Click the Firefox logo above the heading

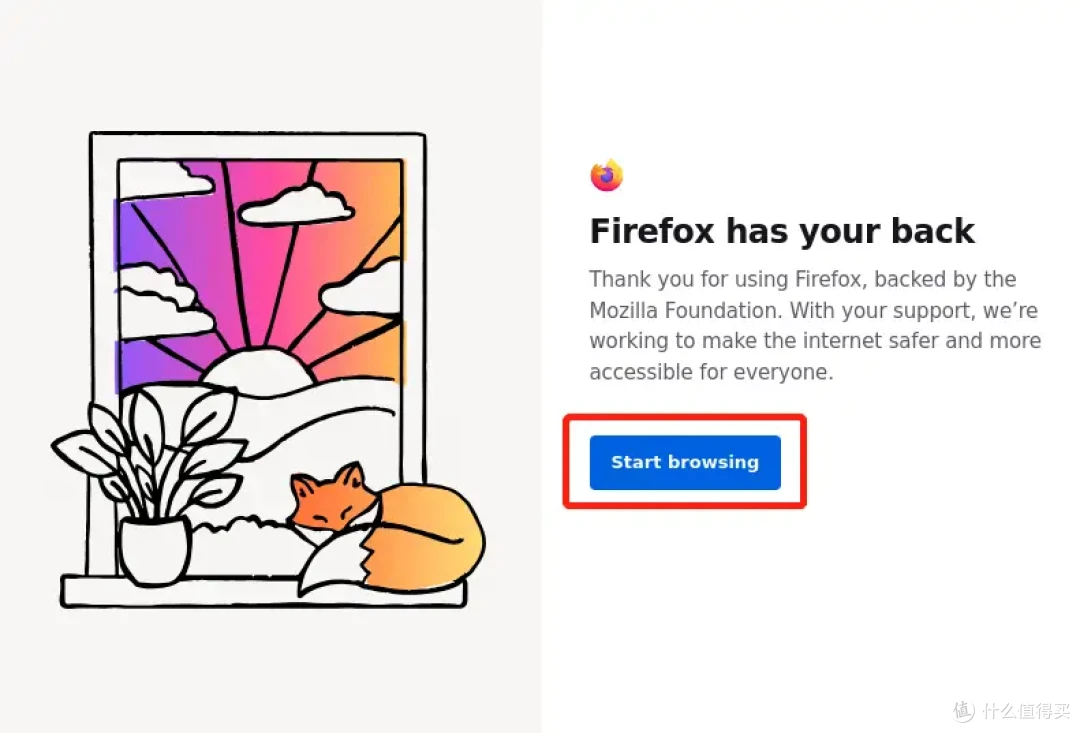tap(607, 175)
